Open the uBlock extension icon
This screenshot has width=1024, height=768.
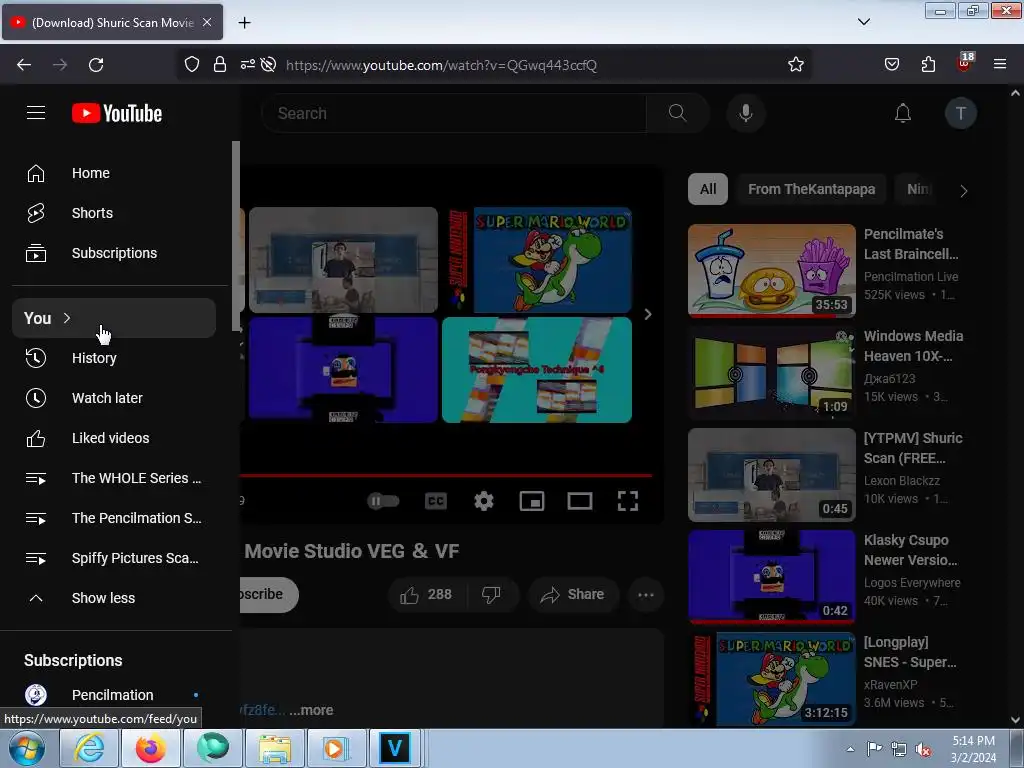click(965, 63)
